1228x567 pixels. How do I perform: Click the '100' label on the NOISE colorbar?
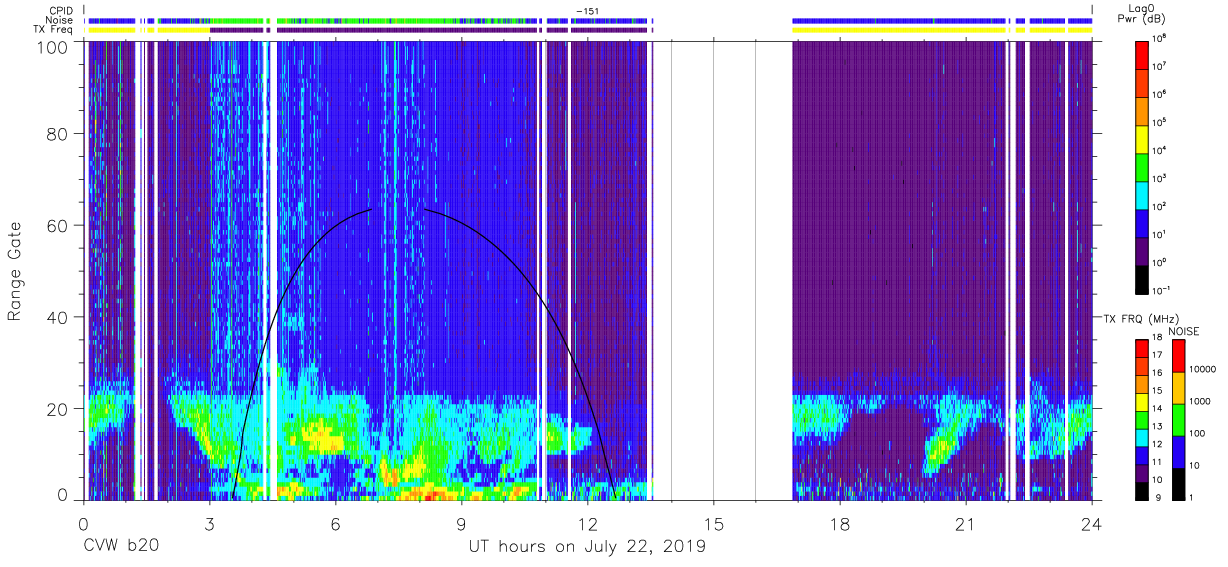(x=1198, y=434)
